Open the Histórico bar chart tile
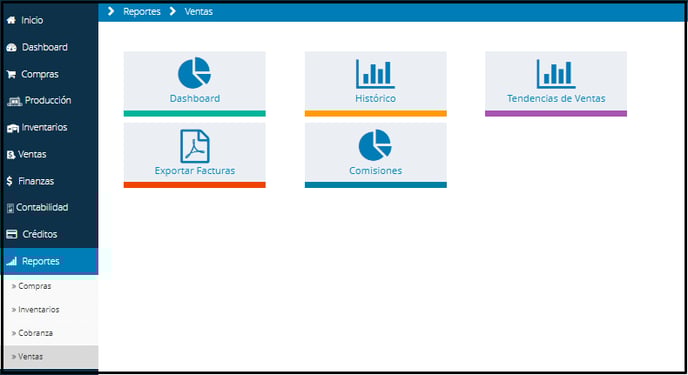The height and width of the screenshot is (375, 688). [x=376, y=84]
